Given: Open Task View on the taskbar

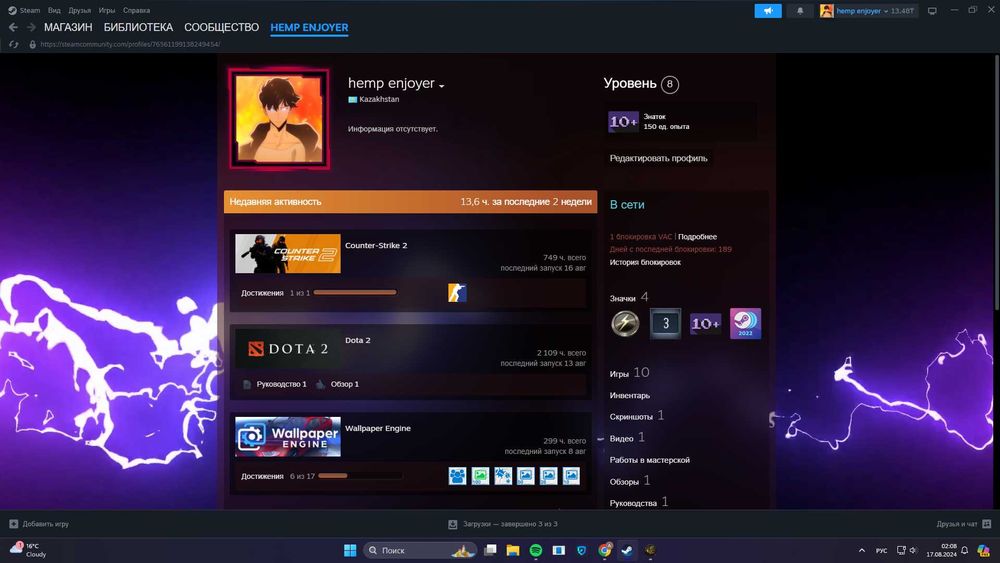Looking at the screenshot, I should 490,550.
